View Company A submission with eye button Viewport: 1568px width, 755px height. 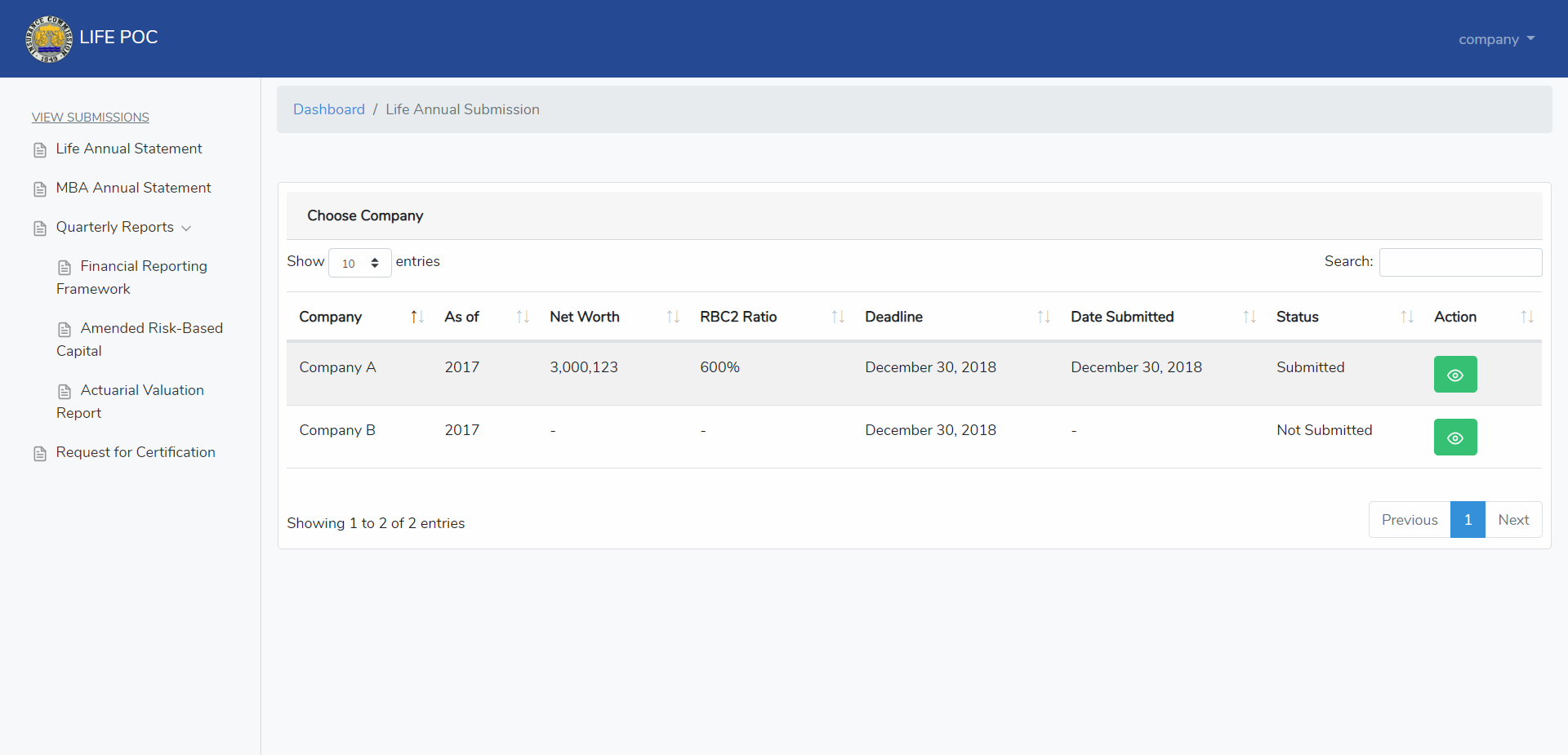coord(1455,375)
